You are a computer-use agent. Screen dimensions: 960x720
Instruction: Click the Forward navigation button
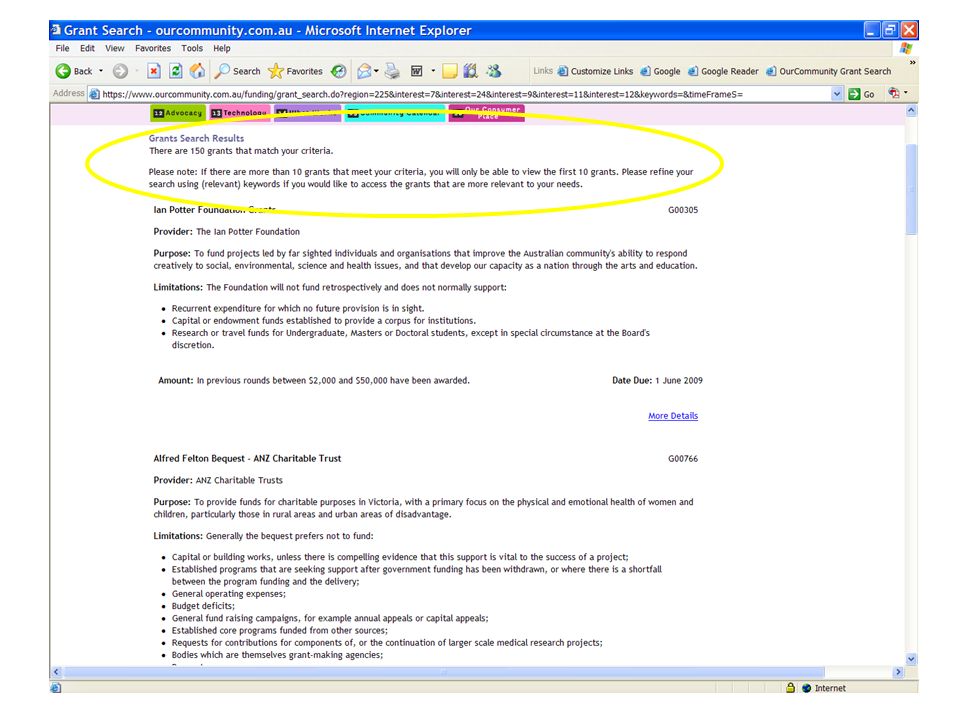click(x=120, y=71)
